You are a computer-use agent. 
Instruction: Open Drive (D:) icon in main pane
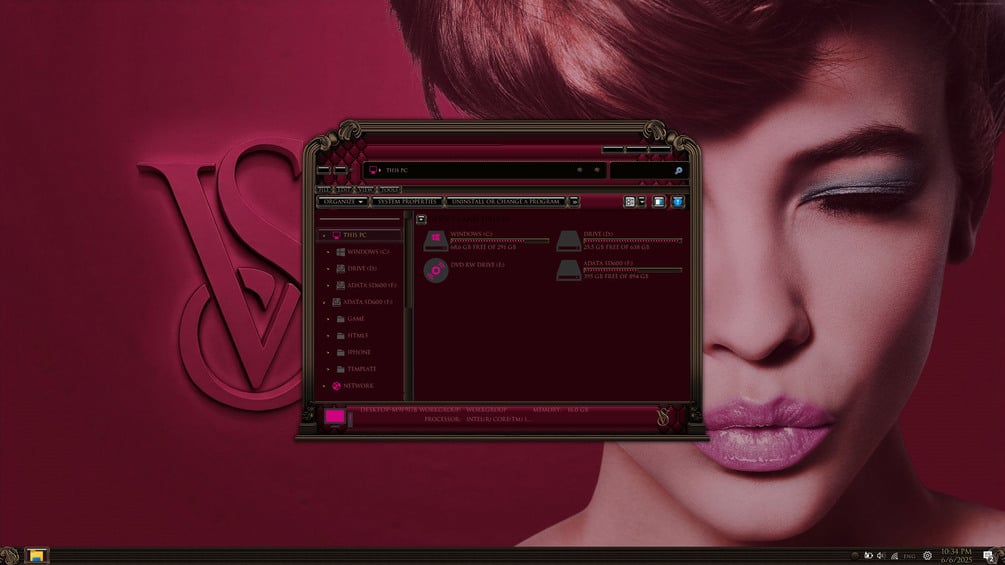pyautogui.click(x=569, y=241)
